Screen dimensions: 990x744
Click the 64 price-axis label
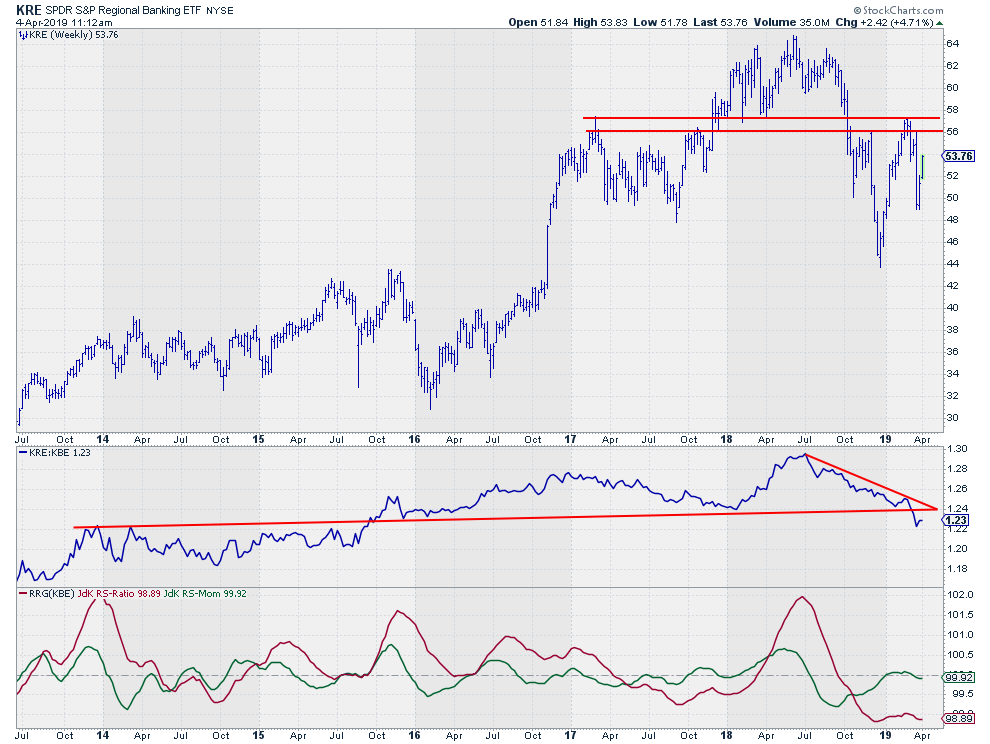coord(952,44)
